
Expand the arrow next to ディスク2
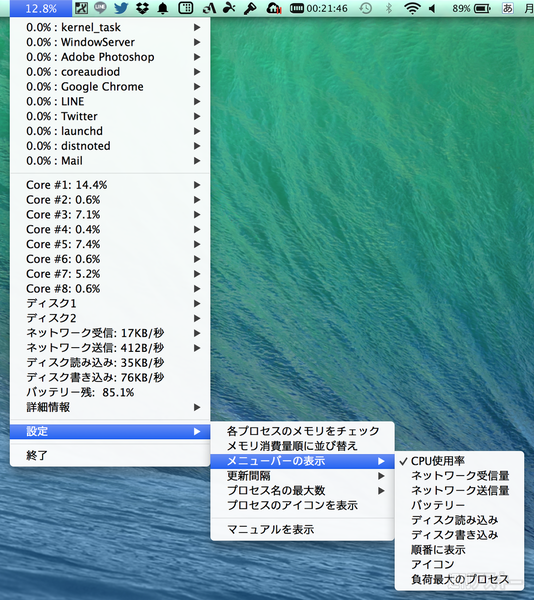pos(197,318)
